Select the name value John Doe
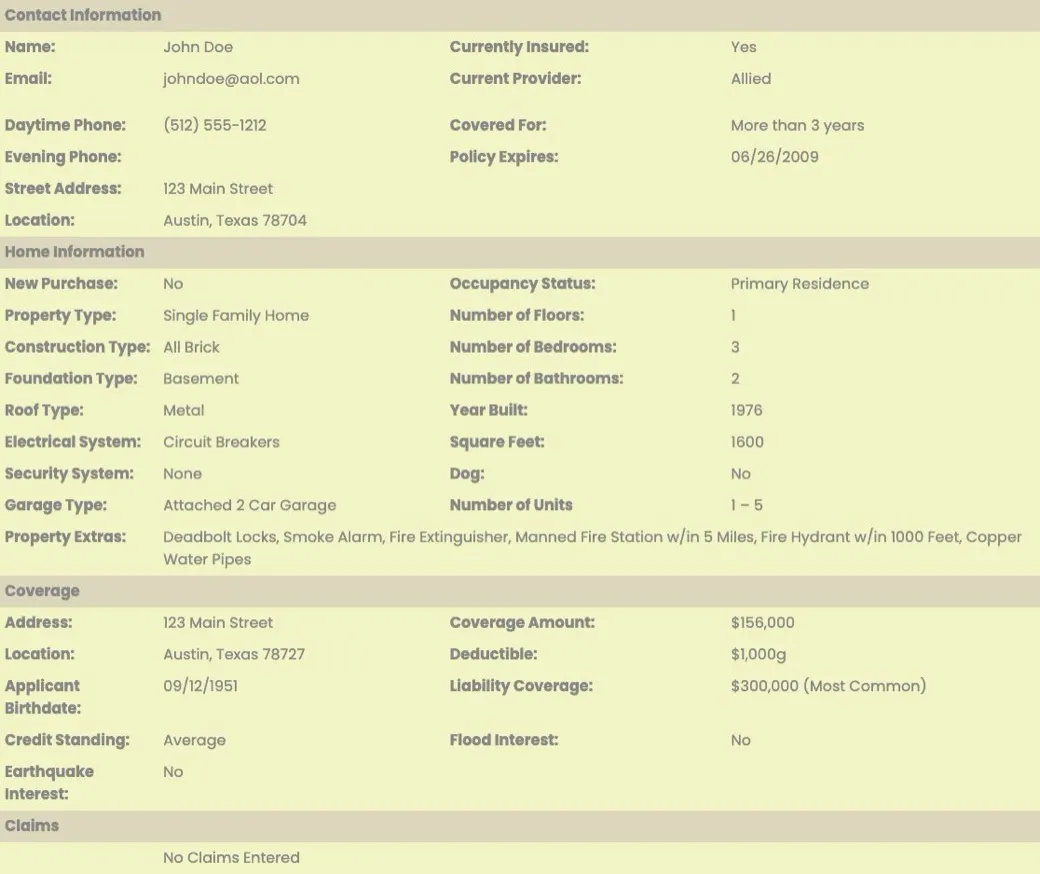1040x874 pixels. click(198, 47)
